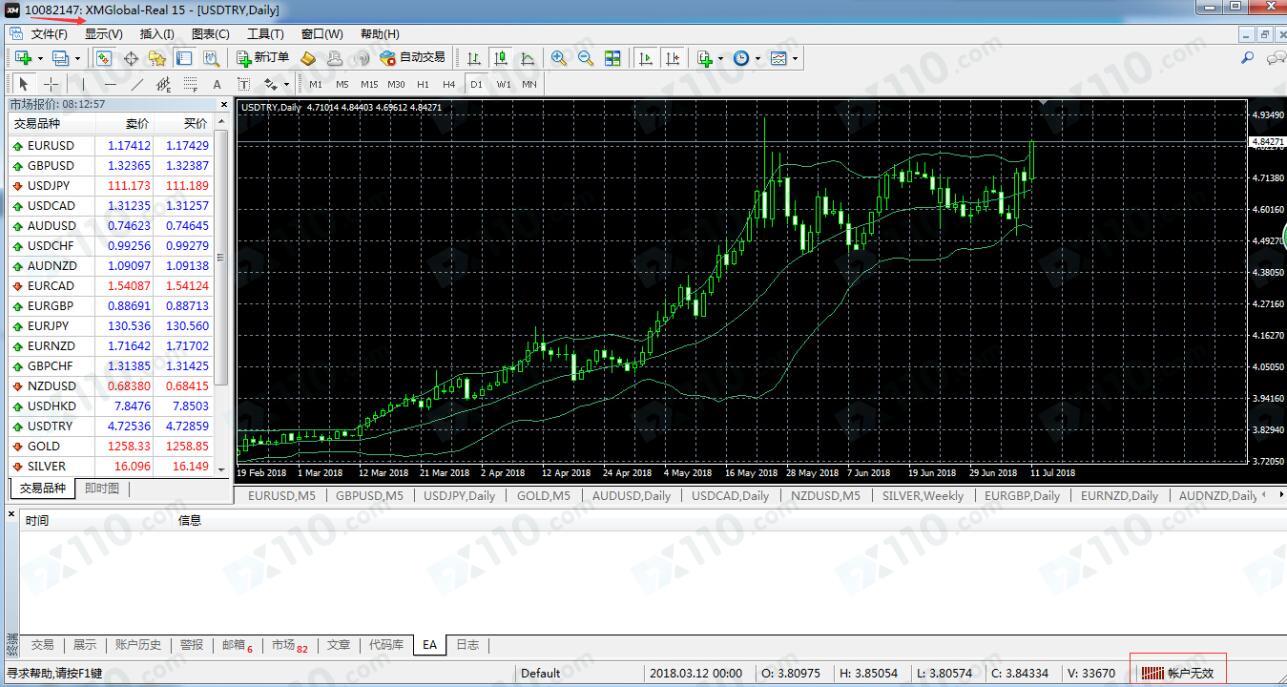Select the W1 timeframe button
This screenshot has height=687, width=1287.
[x=503, y=84]
